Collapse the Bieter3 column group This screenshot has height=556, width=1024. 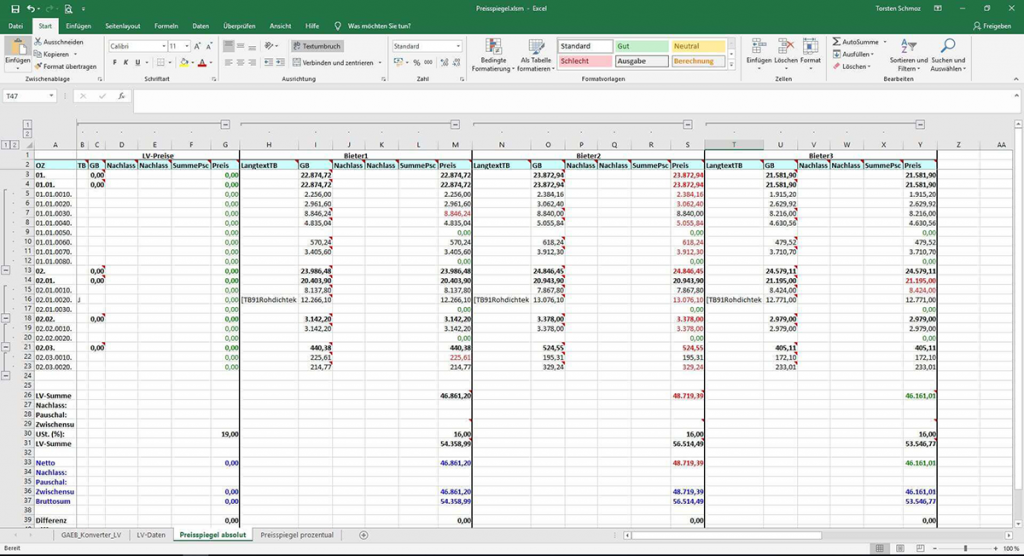coord(920,124)
